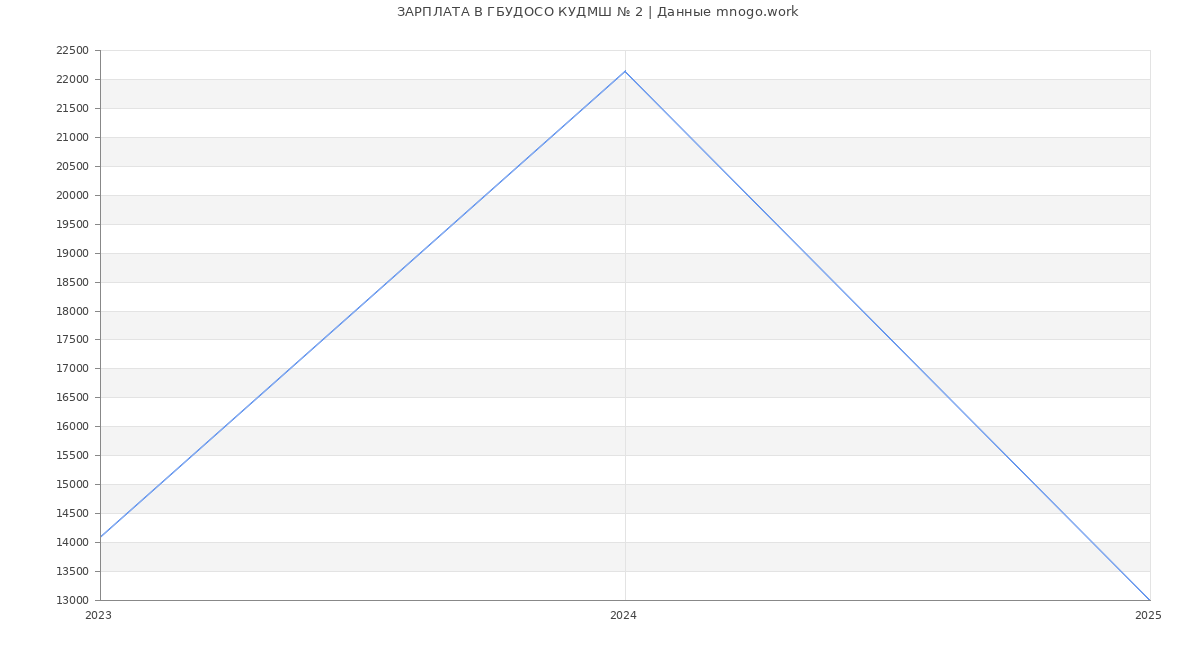Click the 21000 y-axis label
Viewport: 1200px width, 650px height.
(72, 138)
